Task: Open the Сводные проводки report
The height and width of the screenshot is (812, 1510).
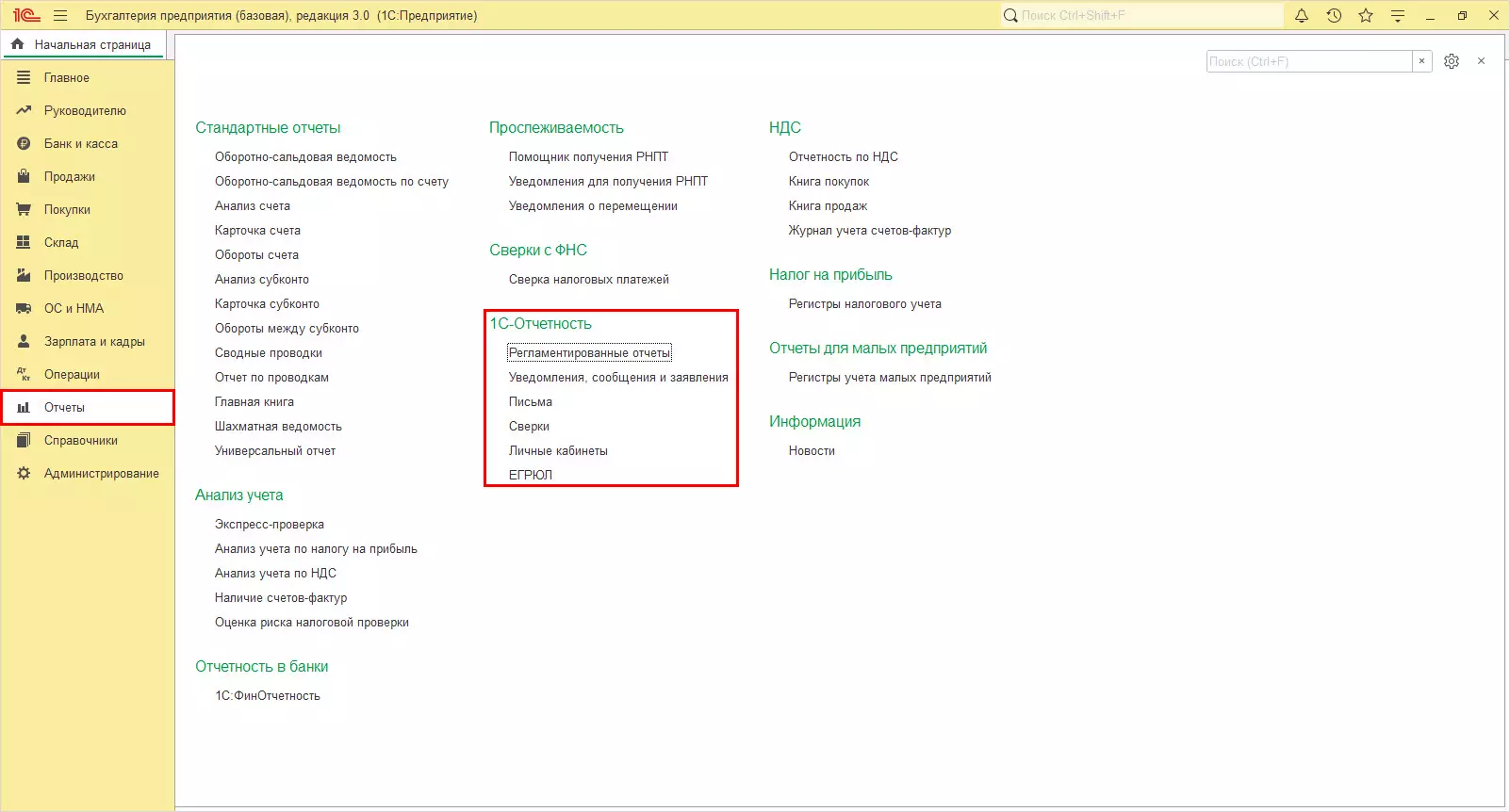Action: [x=269, y=352]
